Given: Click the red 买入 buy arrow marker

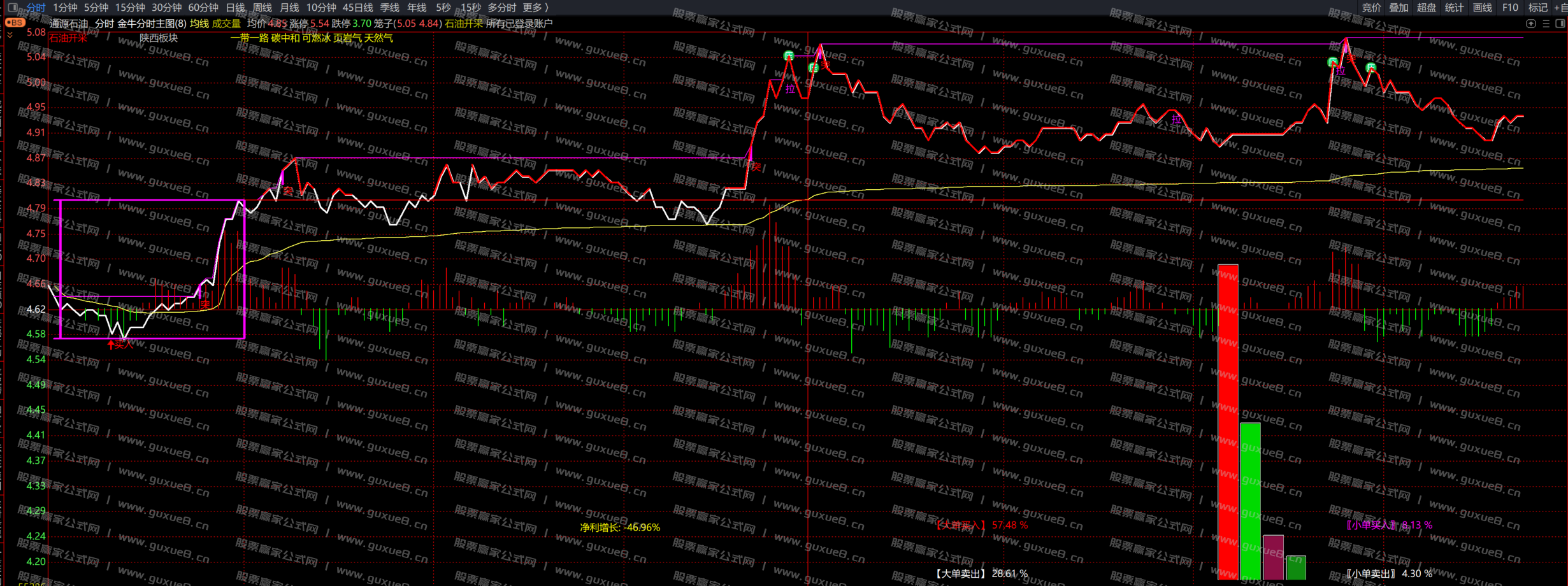Looking at the screenshot, I should [x=120, y=345].
